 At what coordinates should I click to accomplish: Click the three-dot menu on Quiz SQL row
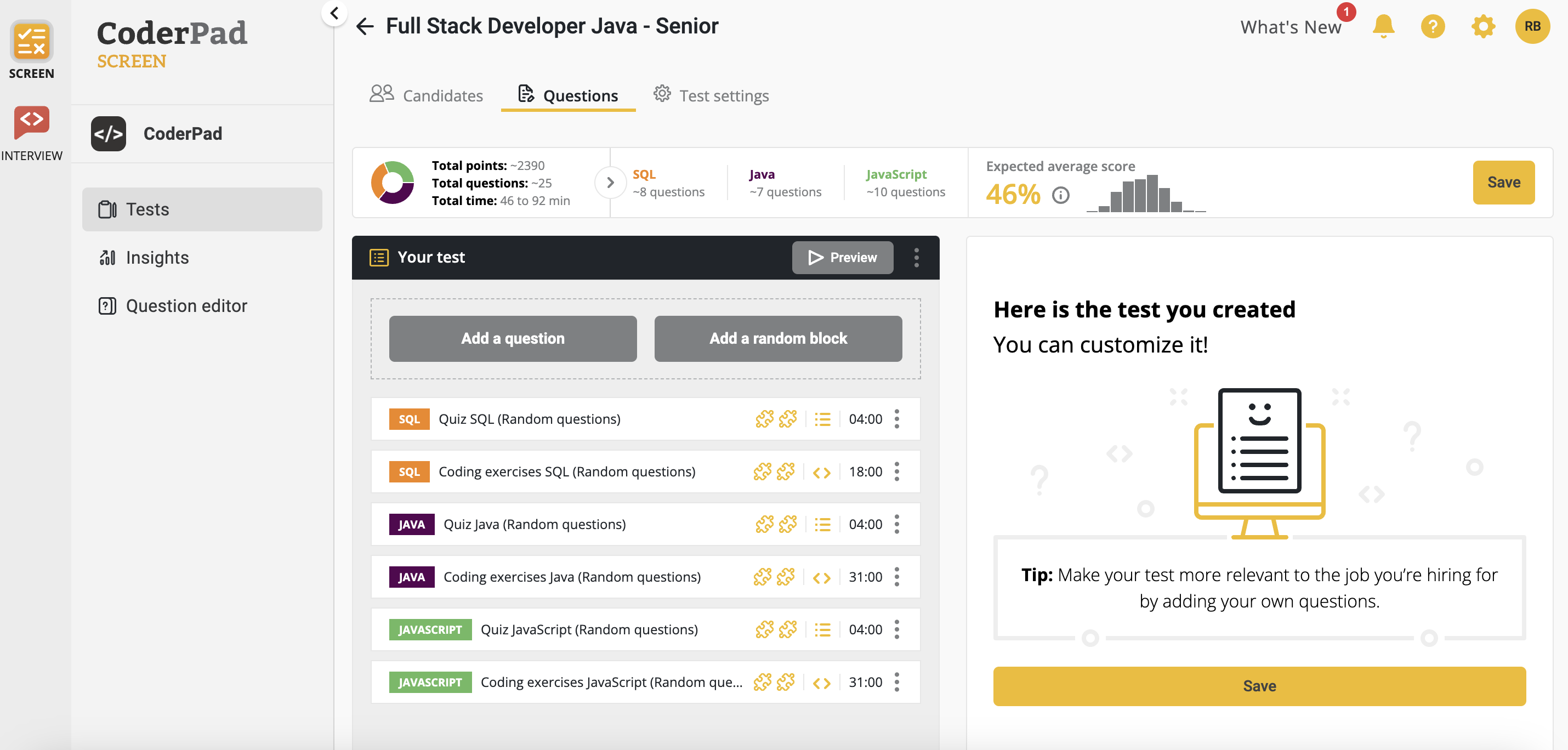tap(898, 418)
